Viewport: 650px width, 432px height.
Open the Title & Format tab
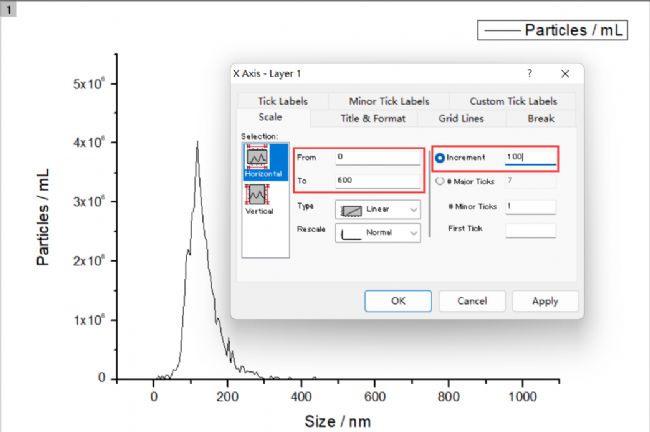click(372, 118)
